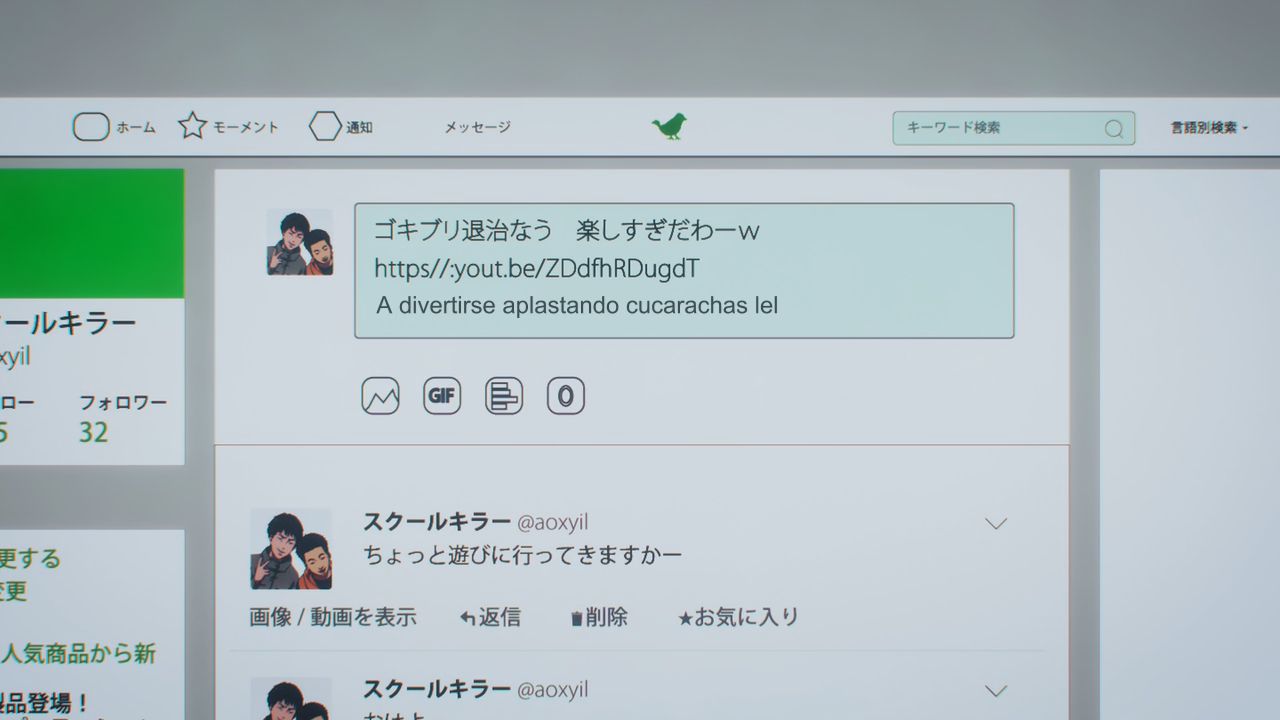This screenshot has width=1280, height=720.
Task: Click 削除 to delete the post
Action: pos(599,617)
